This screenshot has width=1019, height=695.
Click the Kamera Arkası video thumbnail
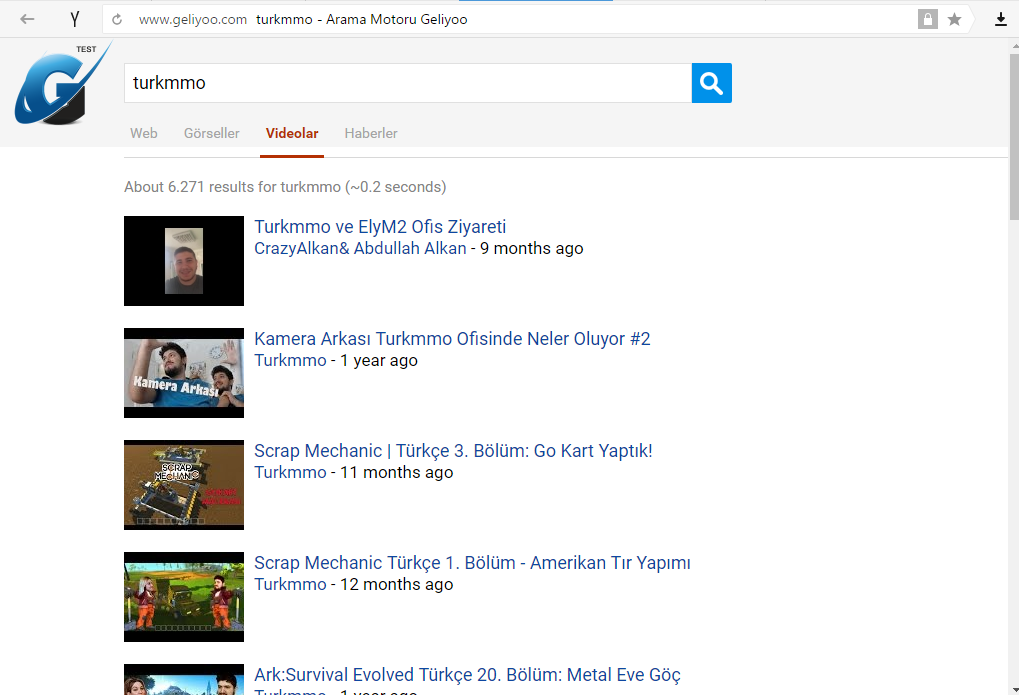pos(184,373)
